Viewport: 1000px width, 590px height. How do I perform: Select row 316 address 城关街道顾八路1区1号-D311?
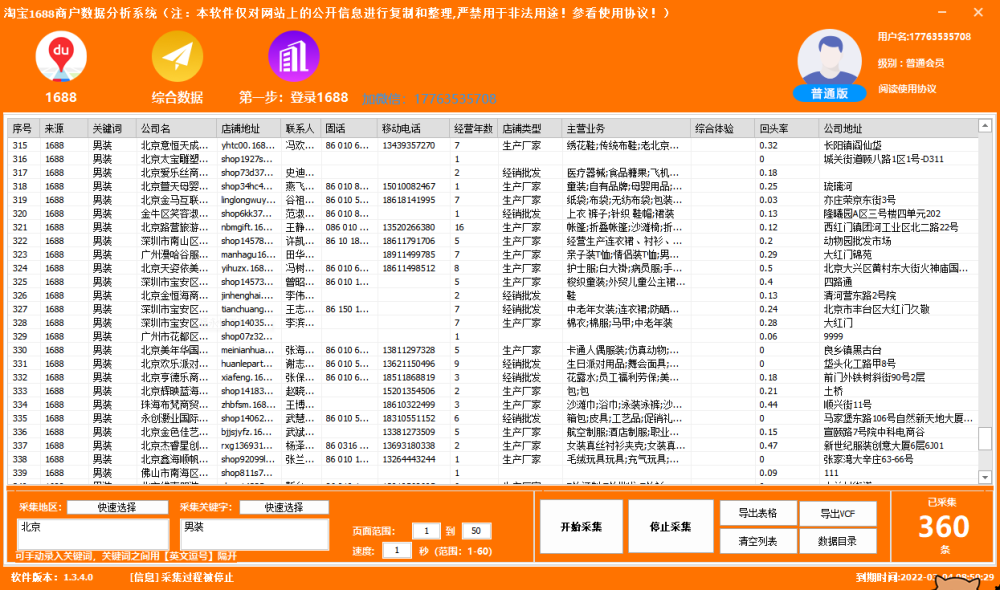[x=883, y=159]
